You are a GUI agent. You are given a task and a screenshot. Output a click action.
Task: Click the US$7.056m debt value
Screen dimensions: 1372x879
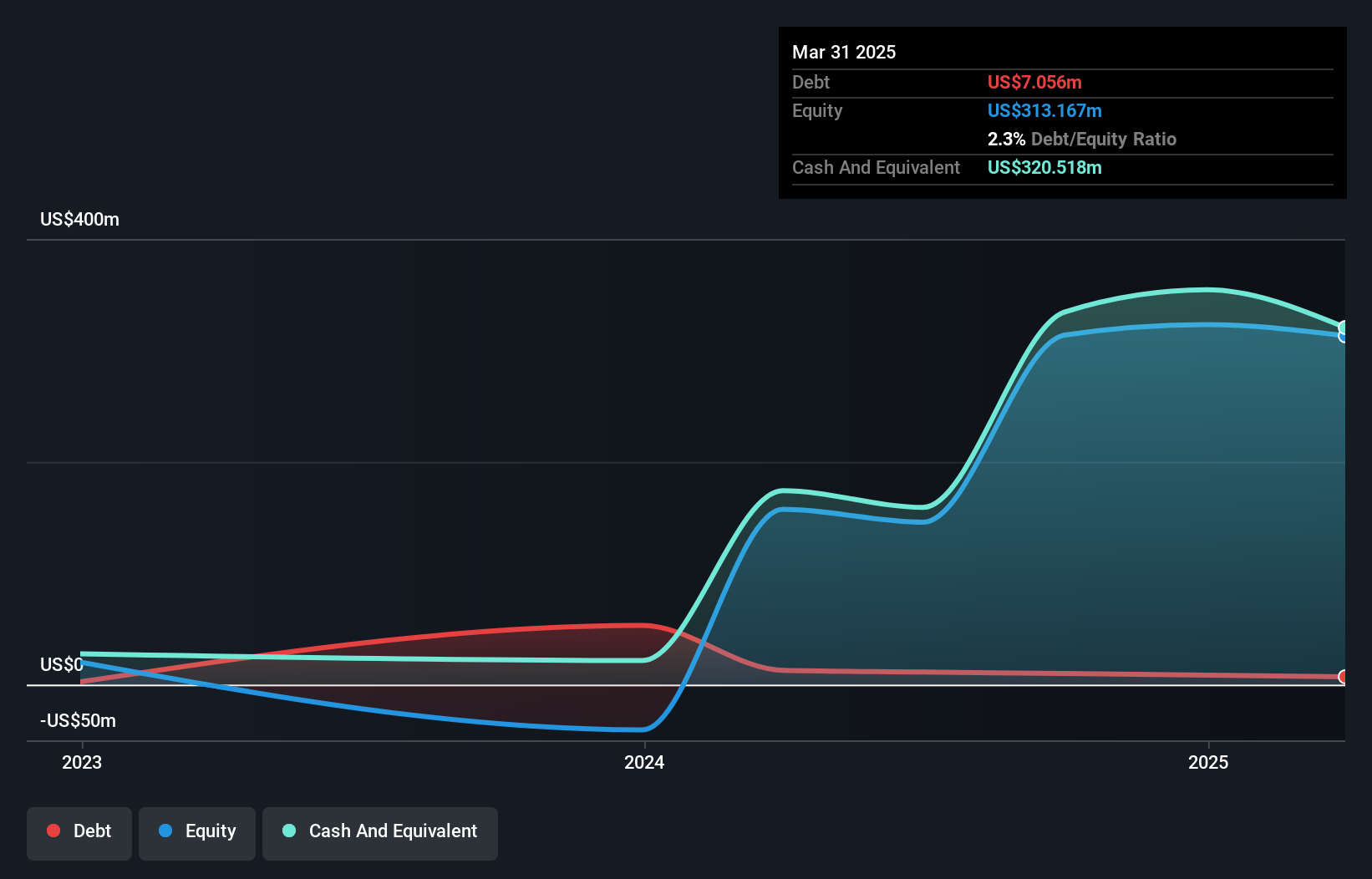(x=1034, y=82)
